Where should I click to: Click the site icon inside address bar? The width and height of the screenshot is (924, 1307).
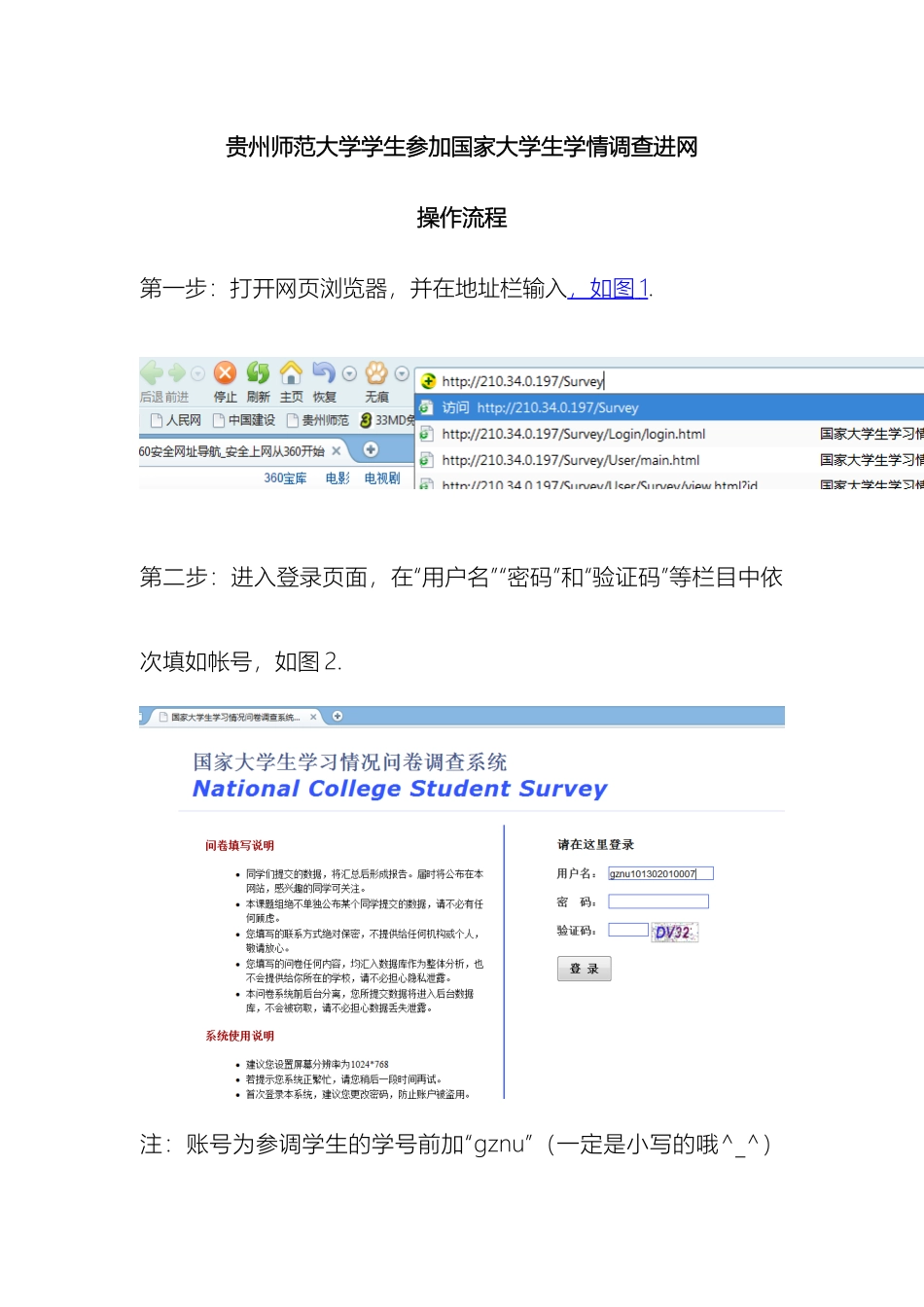[428, 381]
